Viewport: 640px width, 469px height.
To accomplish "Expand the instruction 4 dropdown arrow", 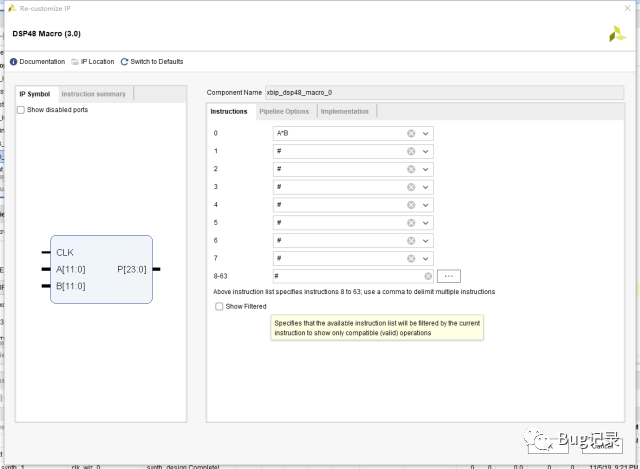I will tap(425, 205).
